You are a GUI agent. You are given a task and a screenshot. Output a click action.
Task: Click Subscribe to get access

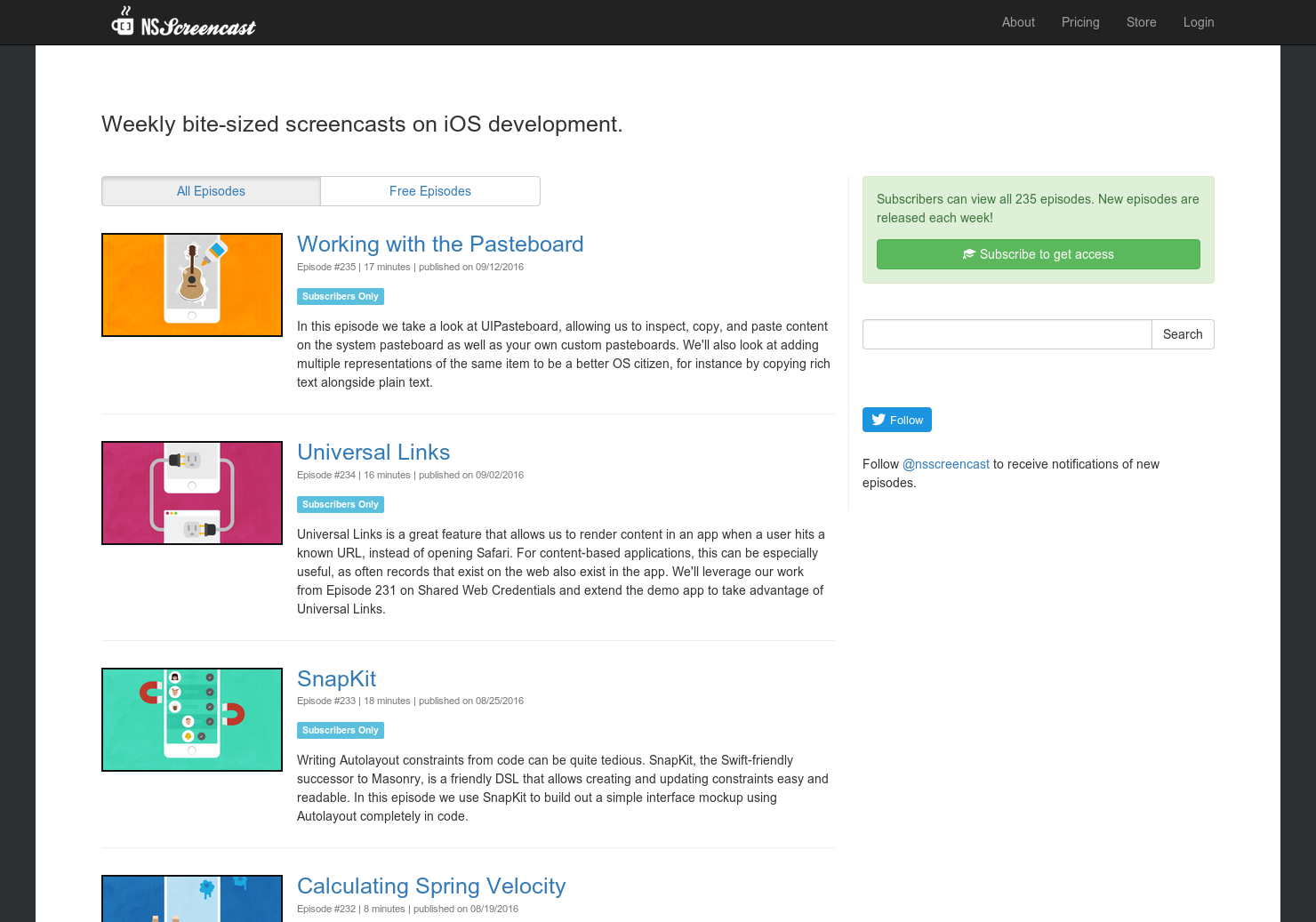click(x=1038, y=254)
